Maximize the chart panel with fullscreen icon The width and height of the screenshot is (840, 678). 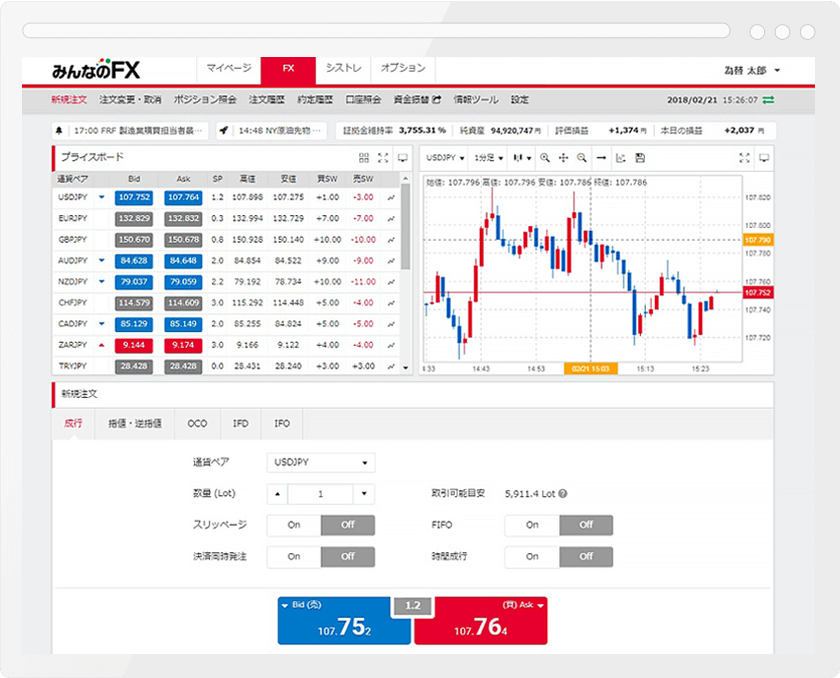pyautogui.click(x=744, y=158)
